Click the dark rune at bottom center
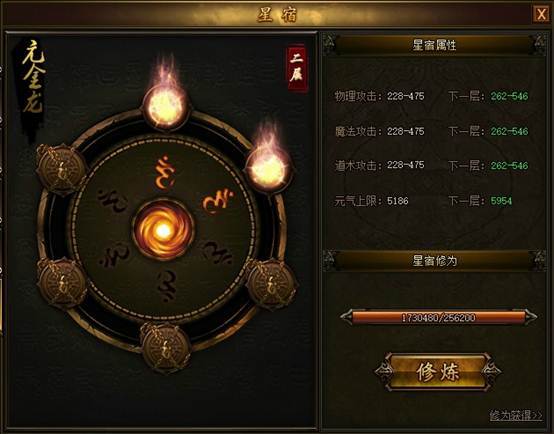This screenshot has width=554, height=434. coord(167,286)
